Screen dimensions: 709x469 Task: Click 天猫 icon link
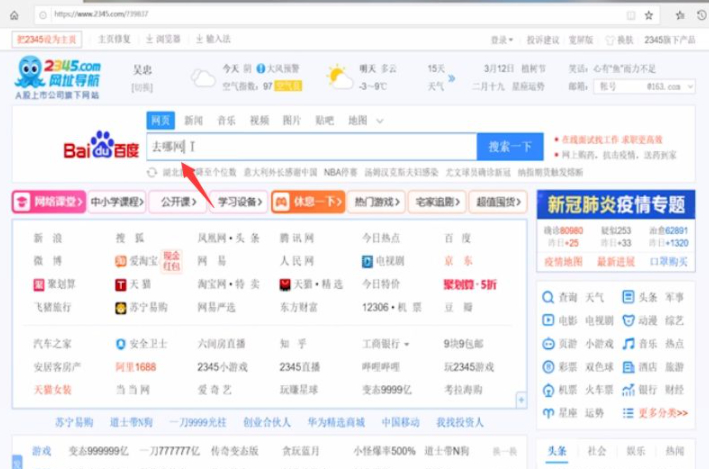(121, 284)
